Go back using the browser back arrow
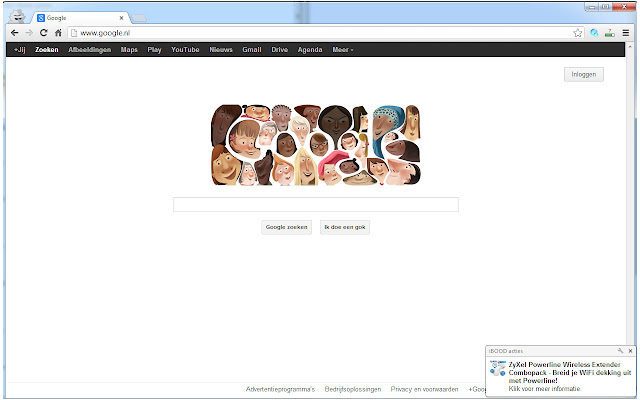 (15, 33)
